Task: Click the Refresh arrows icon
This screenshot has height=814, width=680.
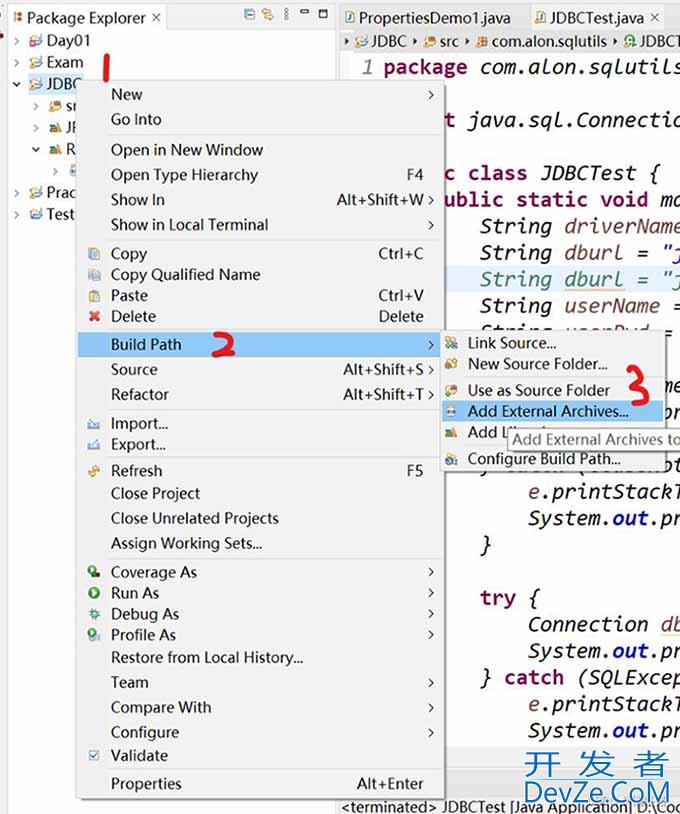Action: click(94, 471)
